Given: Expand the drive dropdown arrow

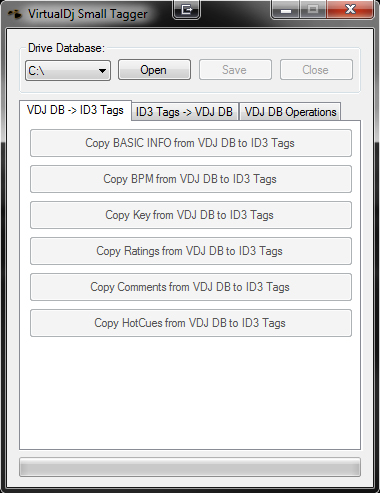Looking at the screenshot, I should coord(102,71).
